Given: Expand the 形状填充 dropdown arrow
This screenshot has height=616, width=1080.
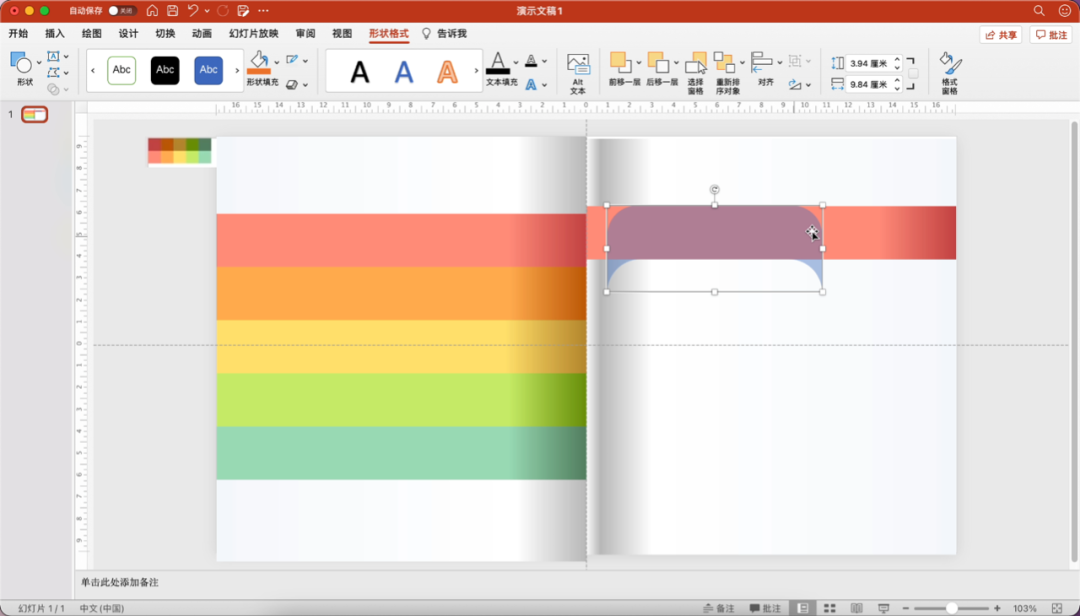Looking at the screenshot, I should pyautogui.click(x=277, y=62).
